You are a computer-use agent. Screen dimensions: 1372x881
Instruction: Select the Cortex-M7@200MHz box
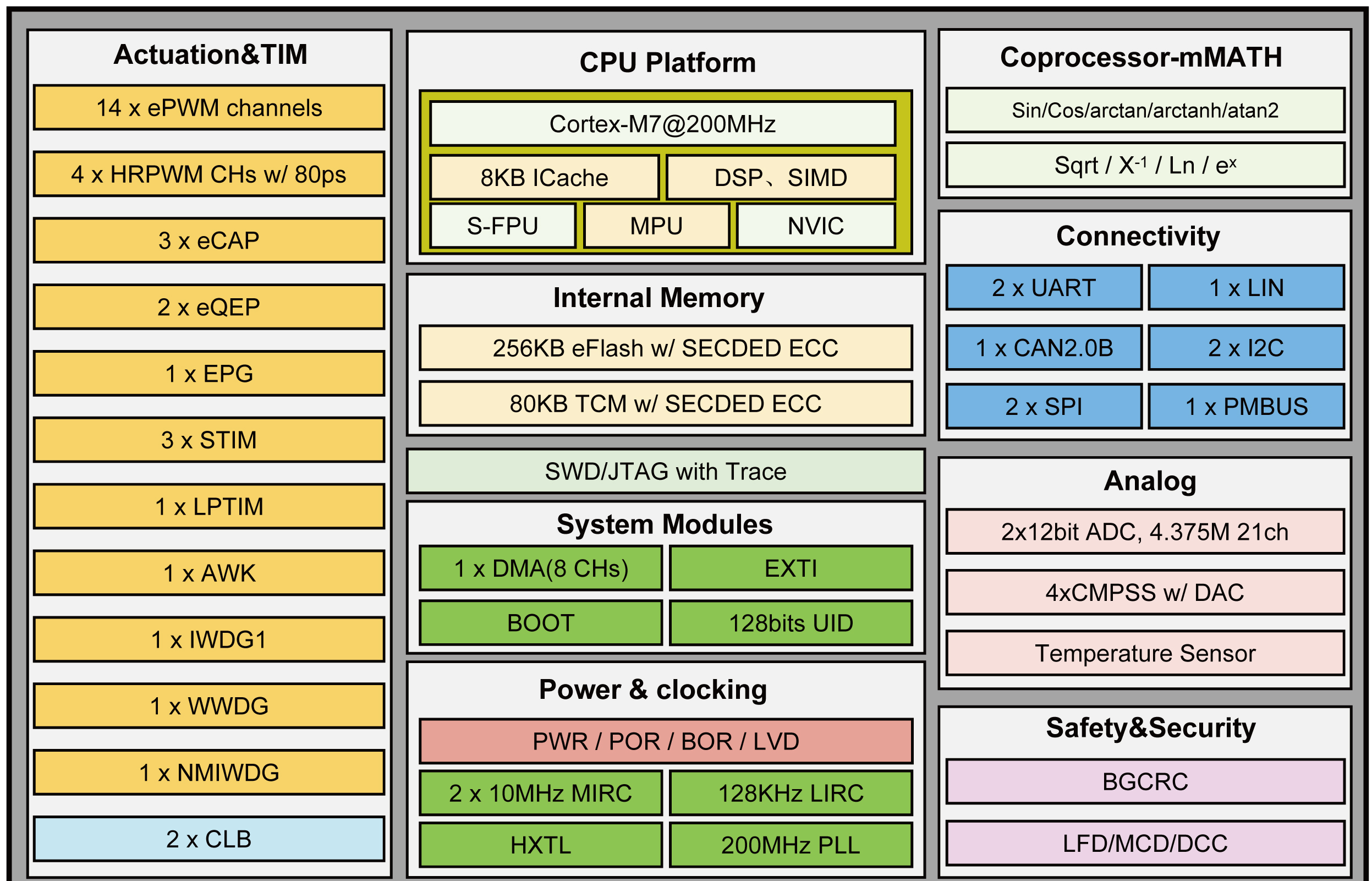662,124
